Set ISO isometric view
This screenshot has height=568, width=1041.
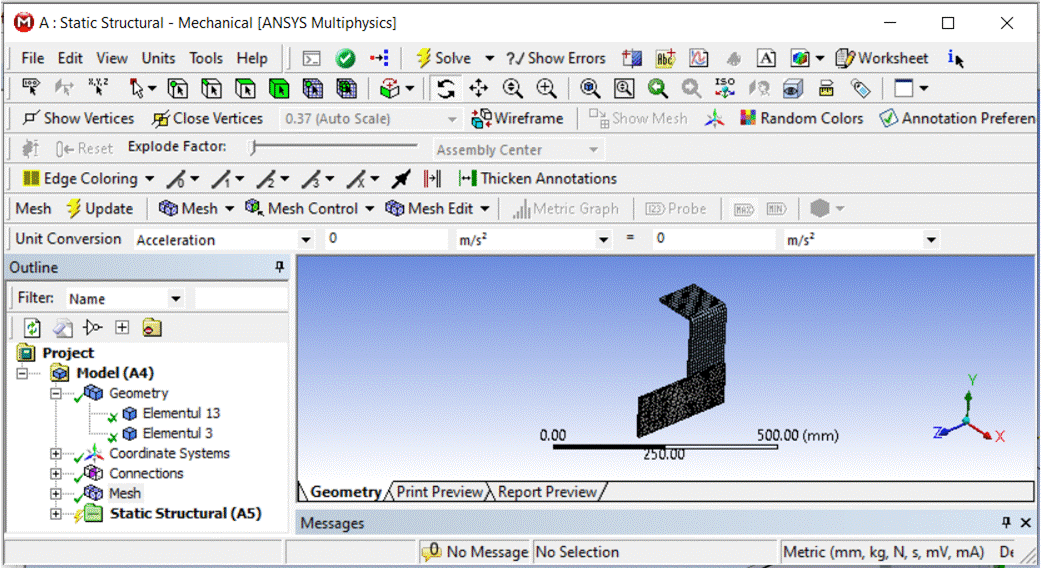click(x=724, y=88)
